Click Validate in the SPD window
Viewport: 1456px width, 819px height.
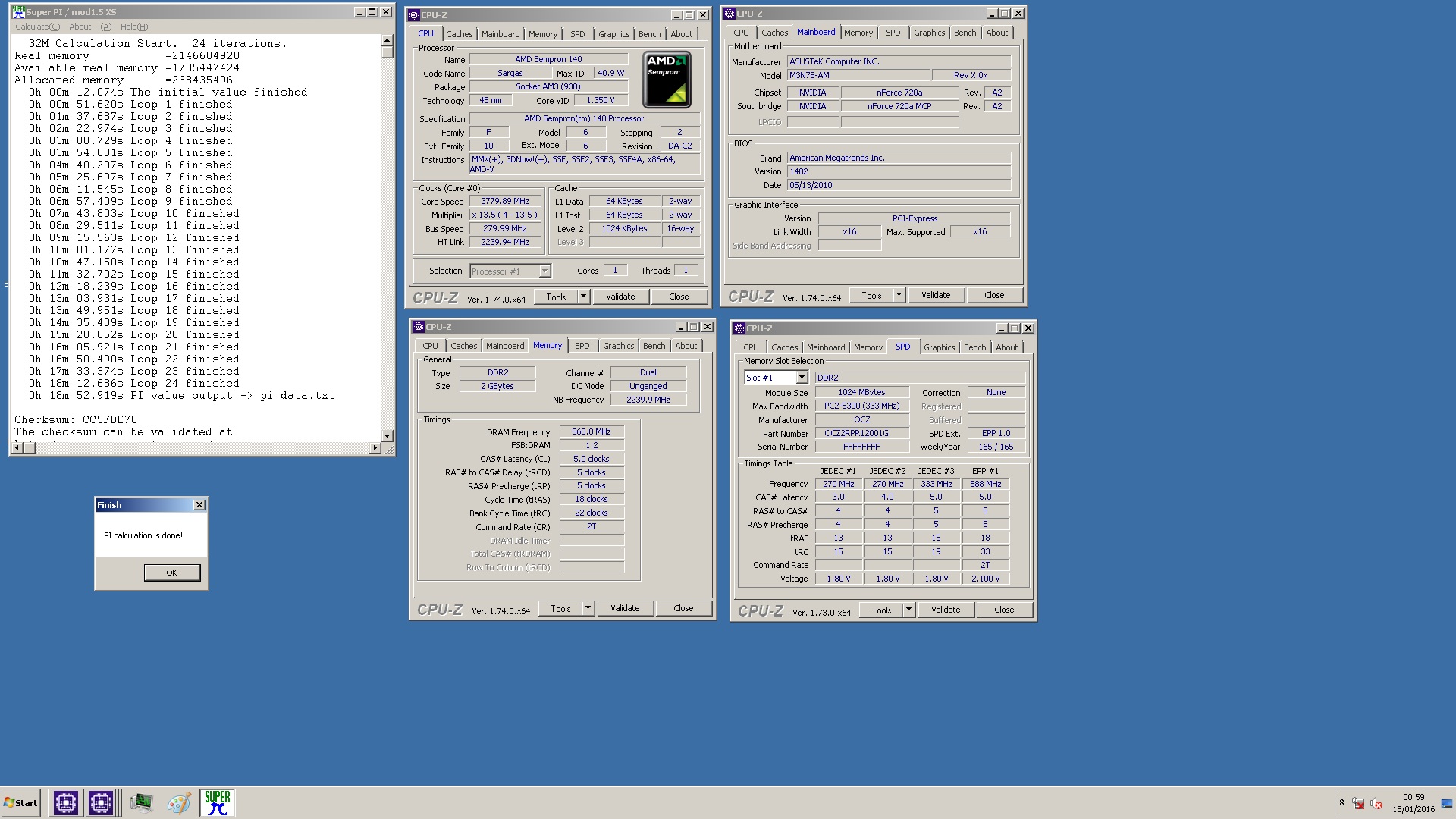(x=946, y=610)
